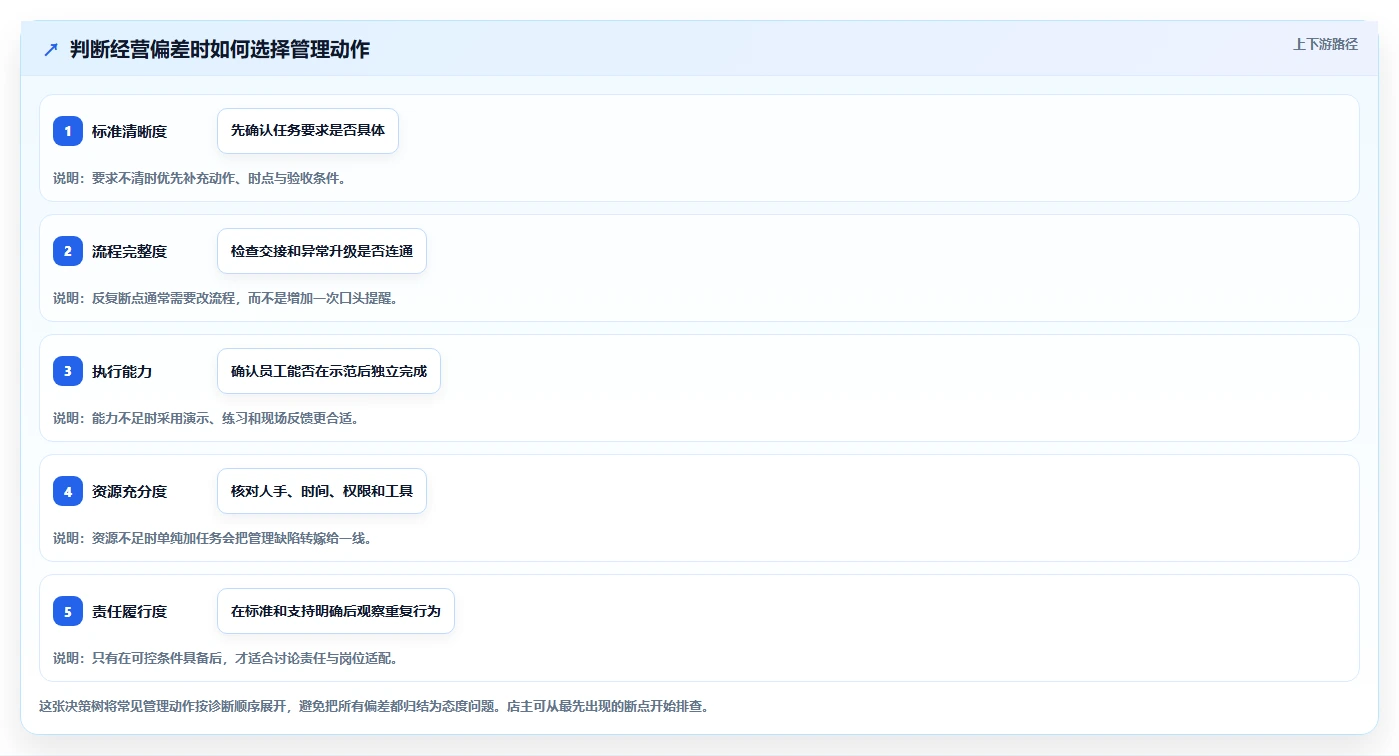Click the arrow icon beside the title

pyautogui.click(x=51, y=50)
